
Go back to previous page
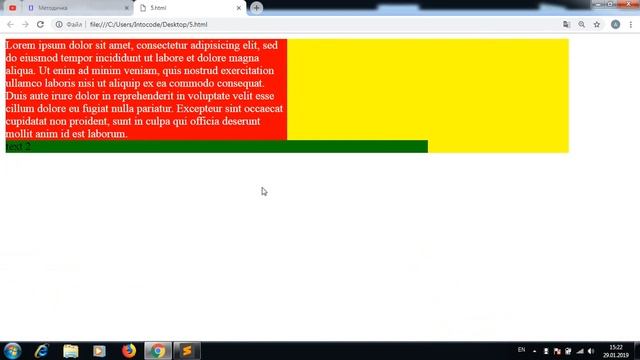(x=10, y=24)
